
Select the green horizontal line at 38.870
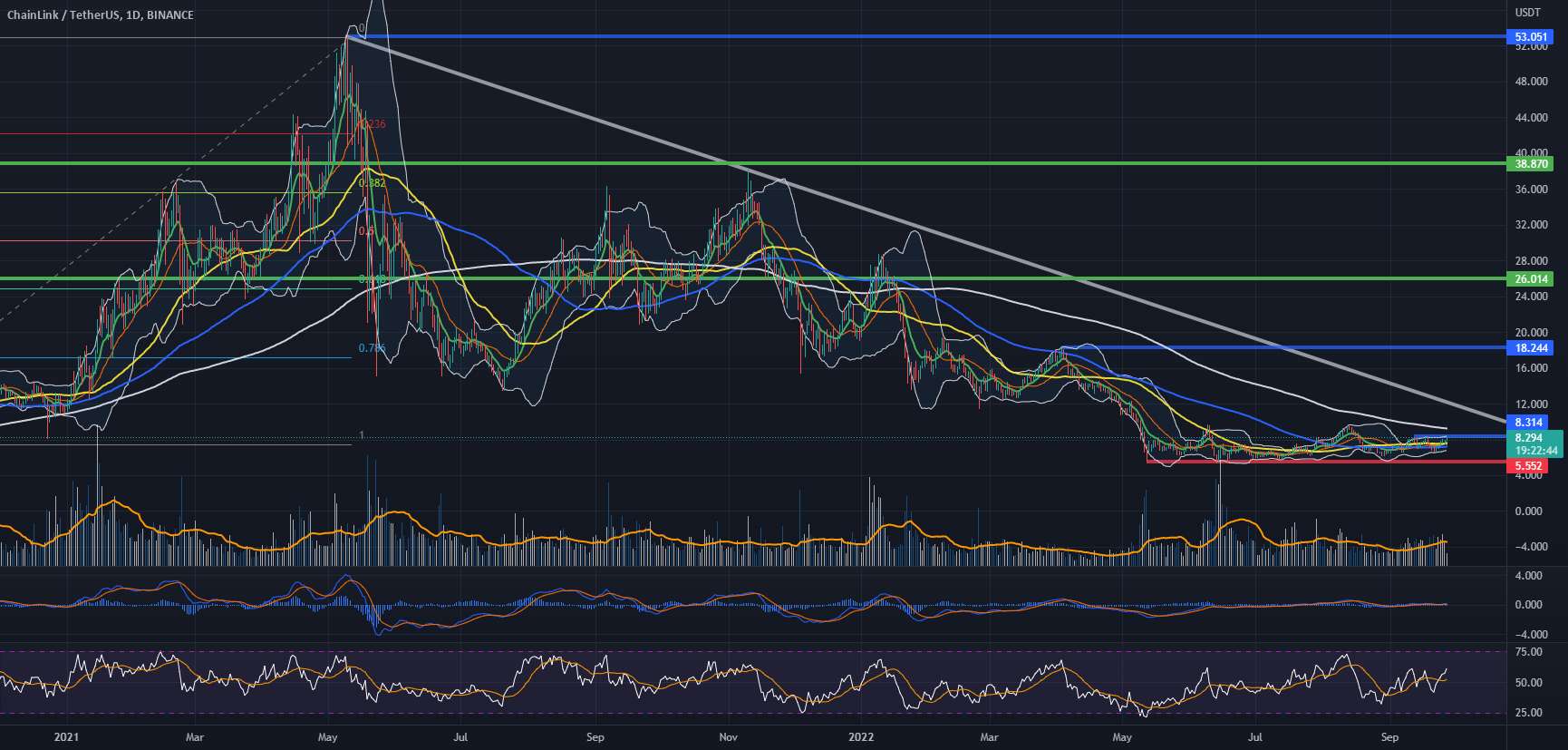tap(752, 163)
